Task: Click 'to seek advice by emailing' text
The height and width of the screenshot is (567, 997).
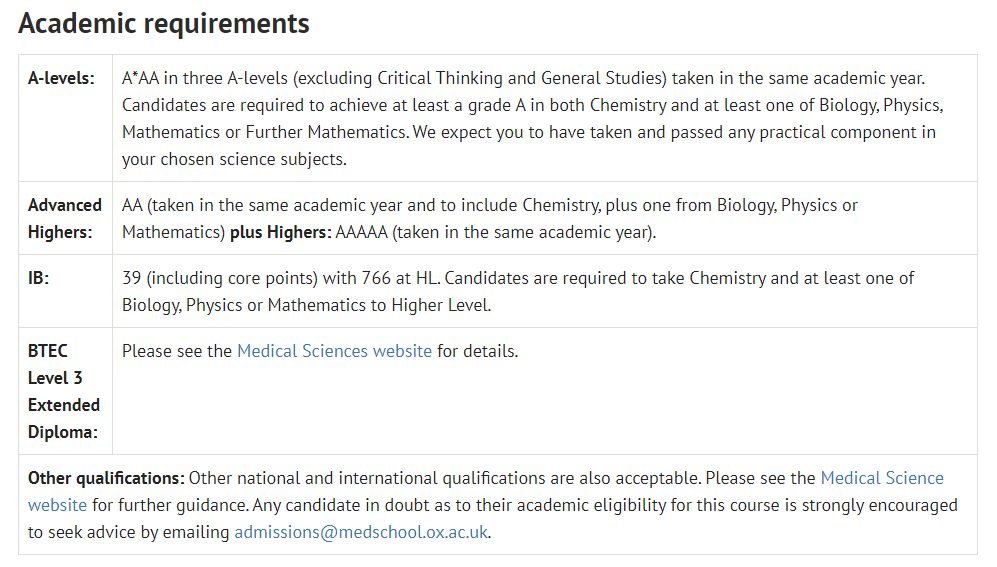Action: point(128,532)
